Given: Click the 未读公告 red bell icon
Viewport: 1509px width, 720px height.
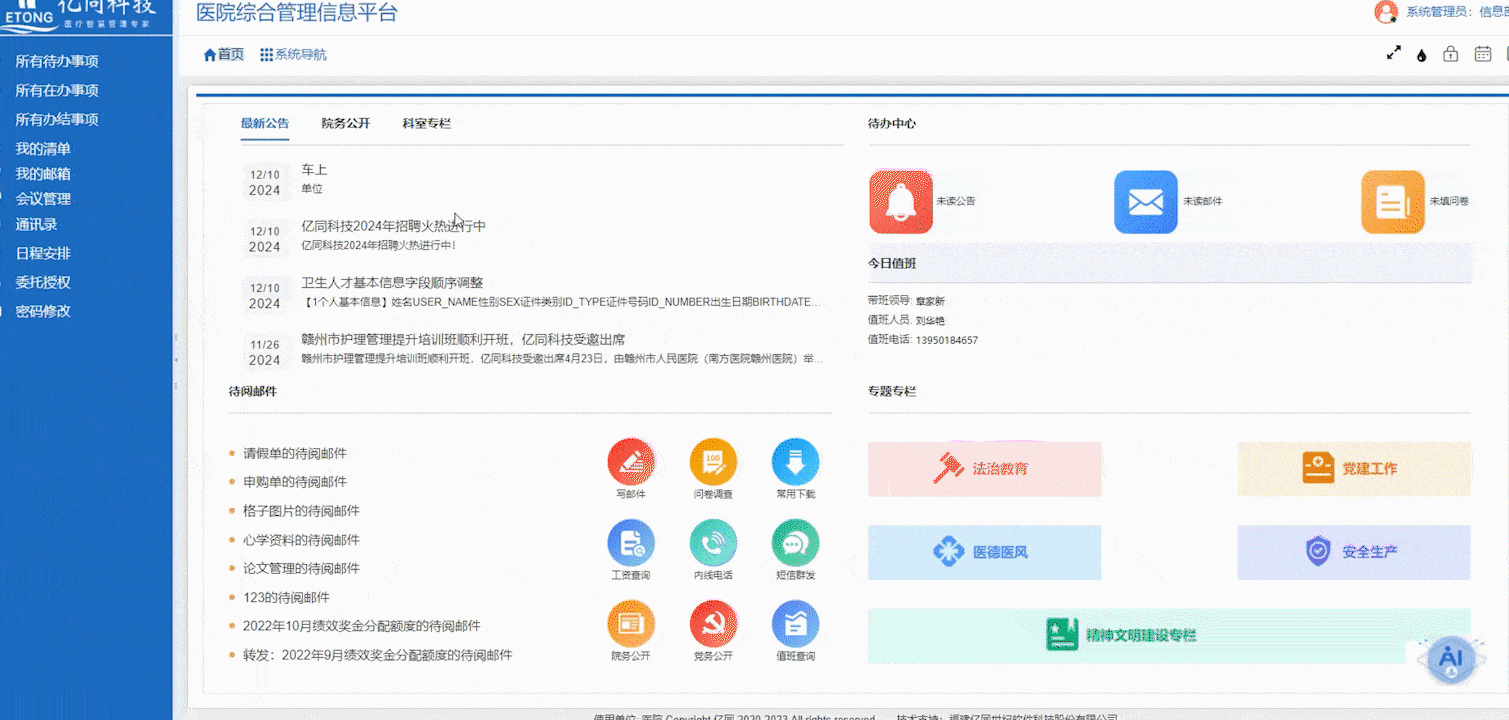Looking at the screenshot, I should [x=900, y=201].
